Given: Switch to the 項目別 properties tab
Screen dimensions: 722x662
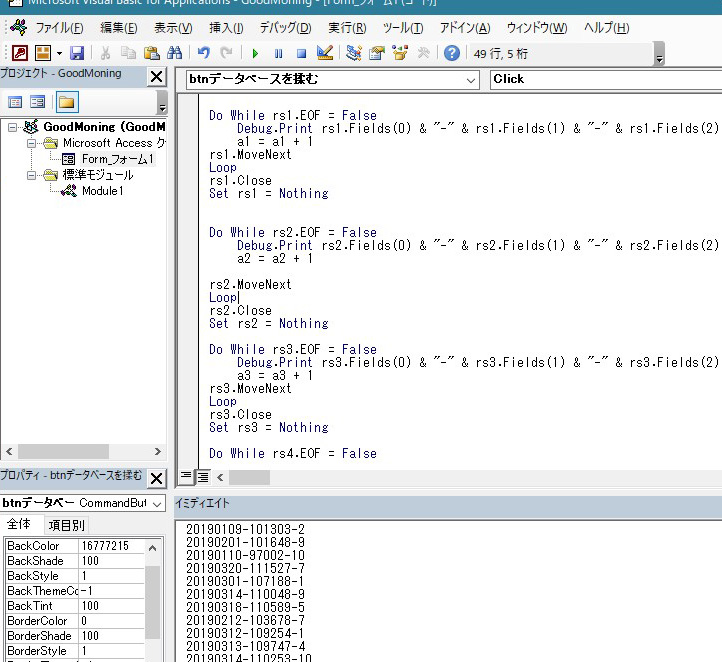Looking at the screenshot, I should [x=66, y=525].
